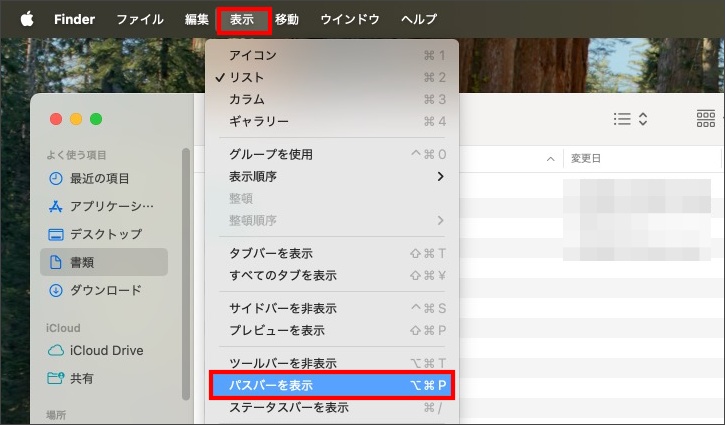725x425 pixels.
Task: Switch to icon grid view in toolbar
Action: coord(706,119)
